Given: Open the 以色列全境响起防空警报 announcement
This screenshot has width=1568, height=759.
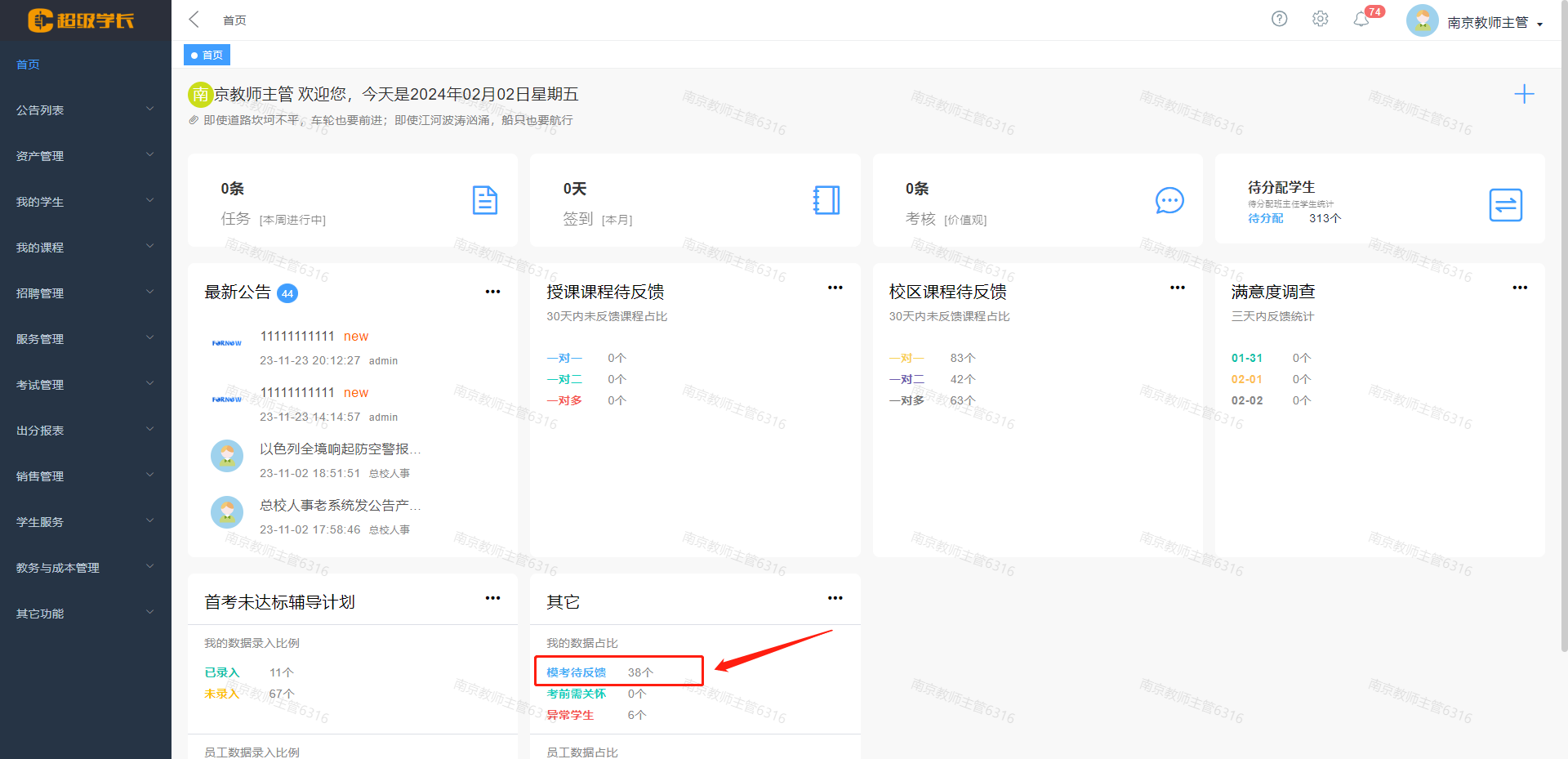Looking at the screenshot, I should click(340, 449).
